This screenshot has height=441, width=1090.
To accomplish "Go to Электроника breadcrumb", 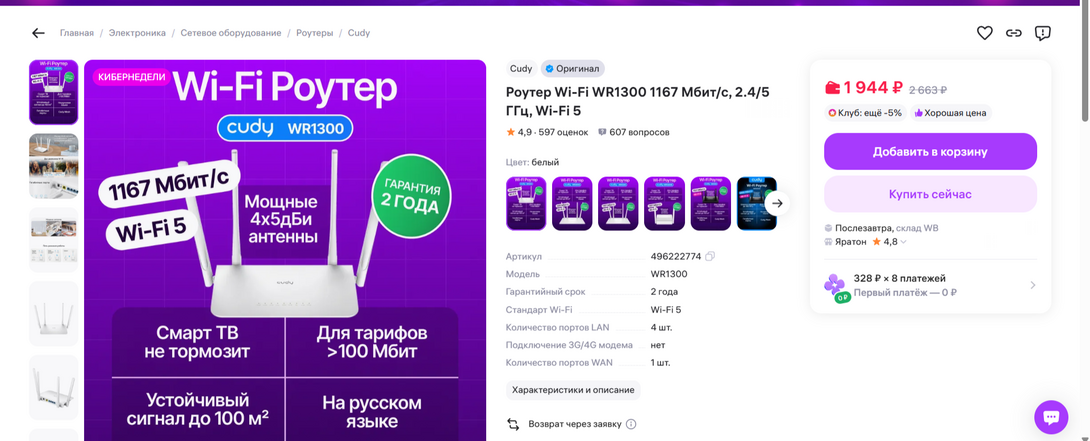I will [x=137, y=33].
